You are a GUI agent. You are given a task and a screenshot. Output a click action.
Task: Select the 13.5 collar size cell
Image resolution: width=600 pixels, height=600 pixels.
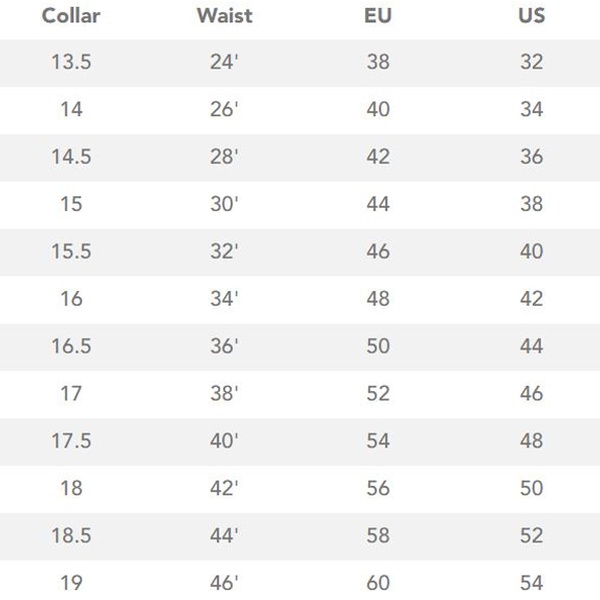71,62
